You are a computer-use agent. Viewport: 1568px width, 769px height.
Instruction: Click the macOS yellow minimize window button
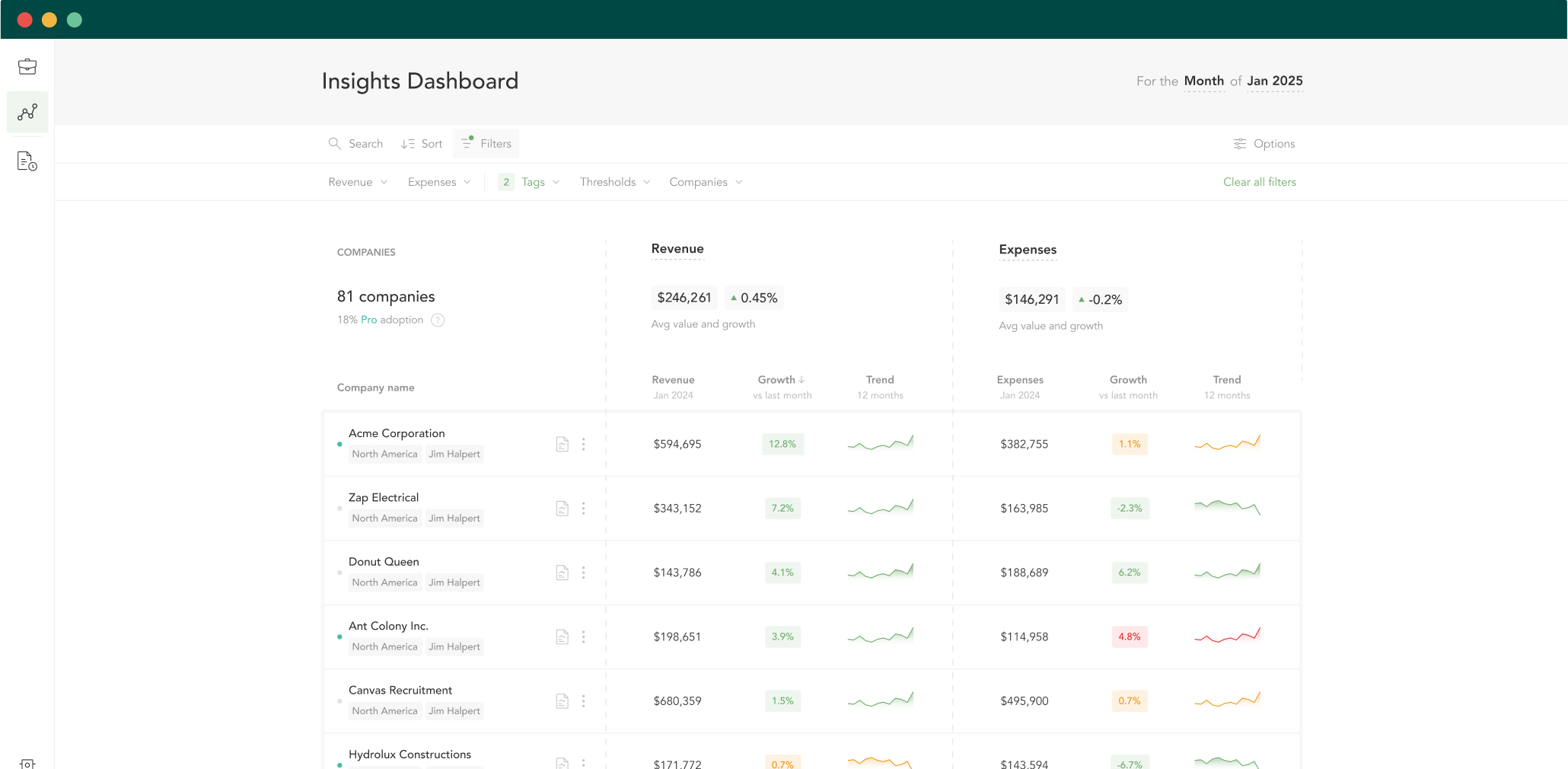[49, 20]
